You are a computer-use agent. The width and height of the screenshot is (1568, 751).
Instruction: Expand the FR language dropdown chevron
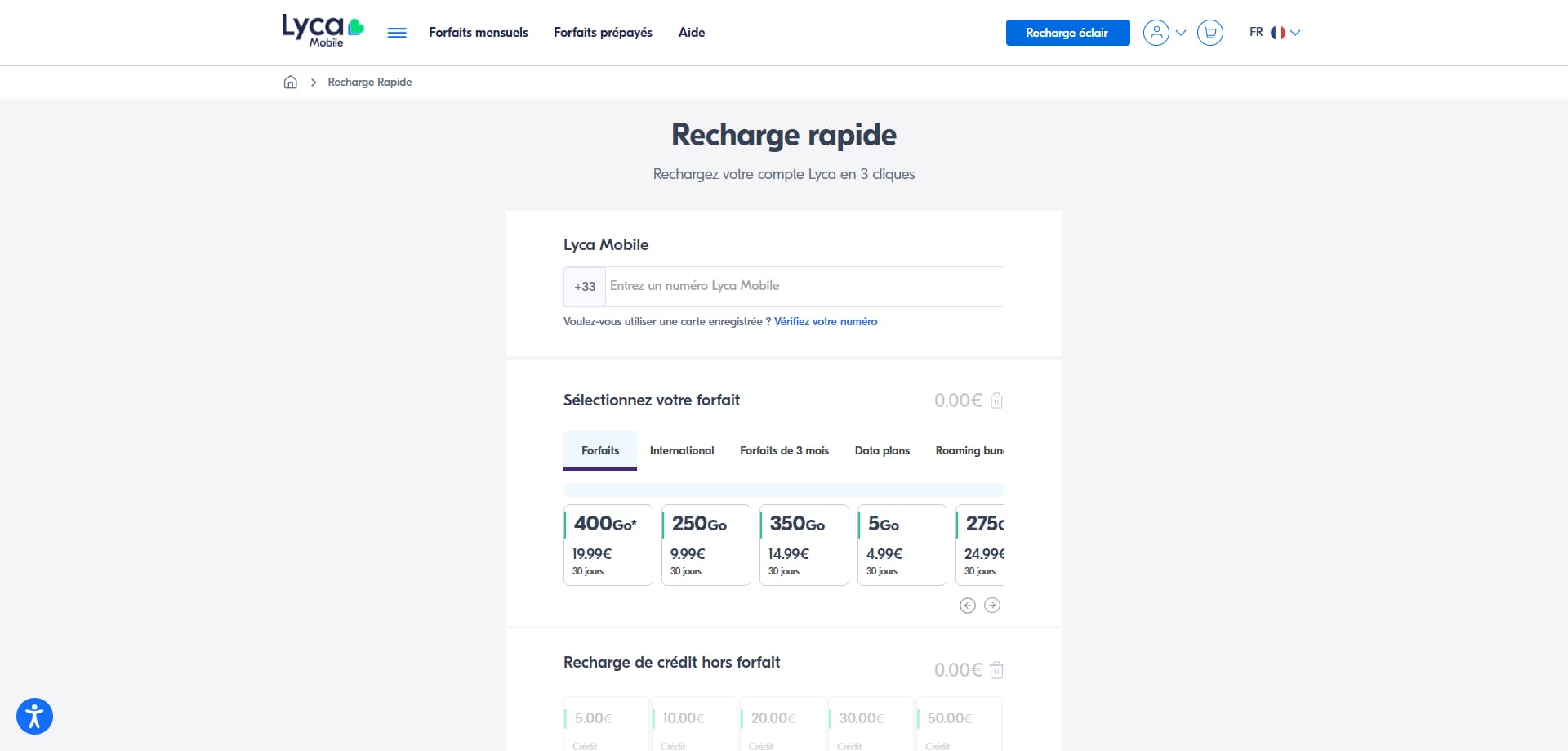[x=1295, y=33]
